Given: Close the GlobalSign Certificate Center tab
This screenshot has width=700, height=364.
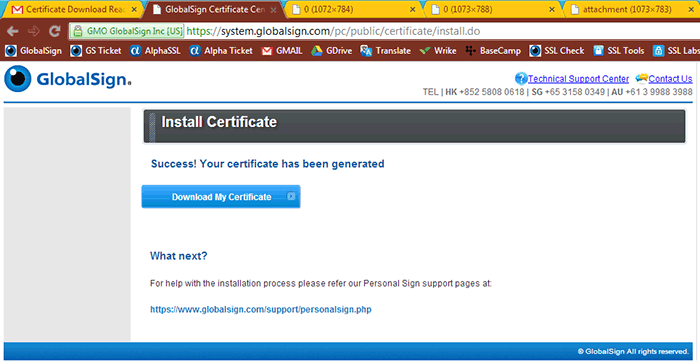Looking at the screenshot, I should (273, 9).
